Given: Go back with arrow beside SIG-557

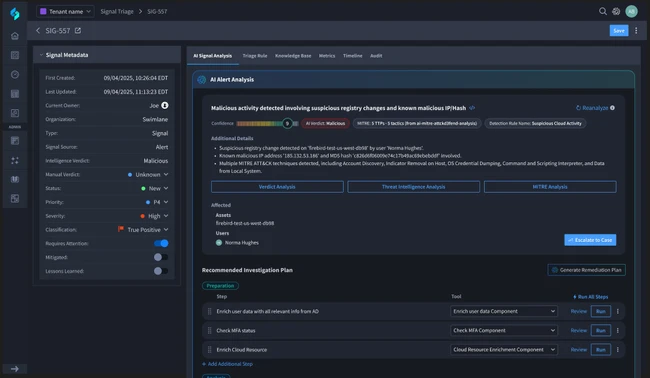Looking at the screenshot, I should 38,31.
